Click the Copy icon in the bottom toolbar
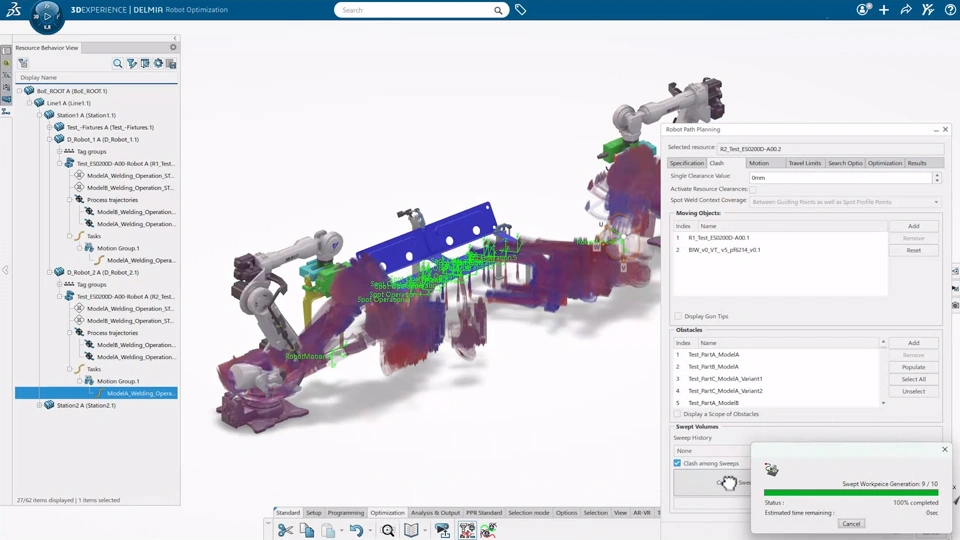960x540 pixels. (x=307, y=530)
